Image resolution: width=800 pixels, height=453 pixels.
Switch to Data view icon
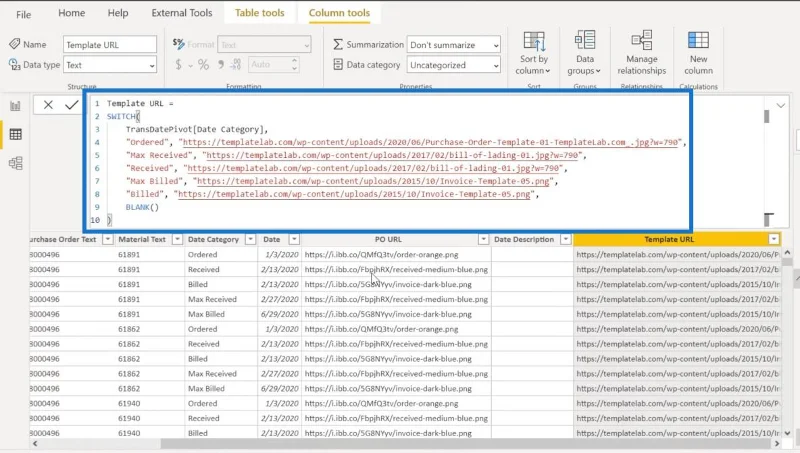16,135
